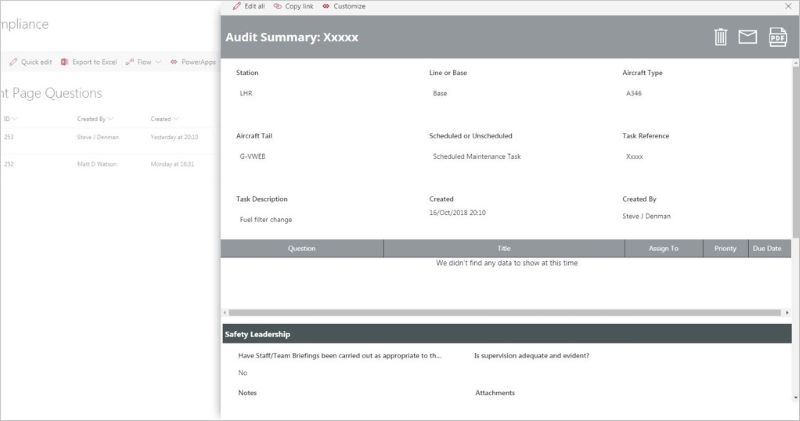
Task: Click Steve J Denman under Created By
Action: (646, 216)
